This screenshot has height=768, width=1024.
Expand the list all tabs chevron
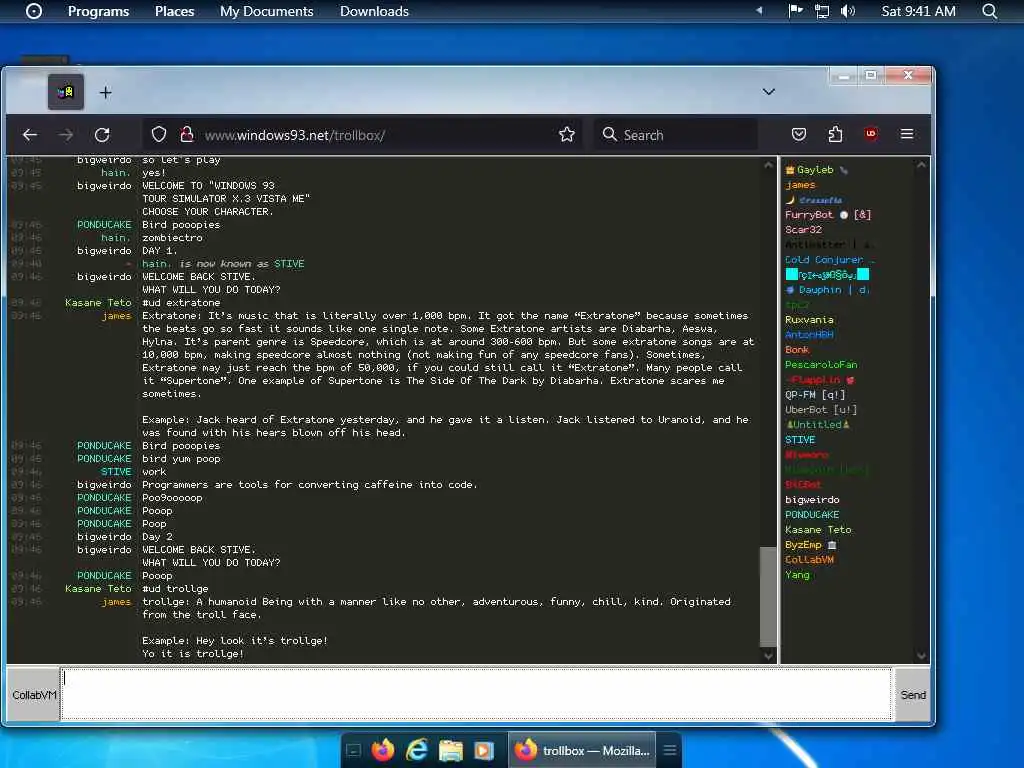(769, 92)
